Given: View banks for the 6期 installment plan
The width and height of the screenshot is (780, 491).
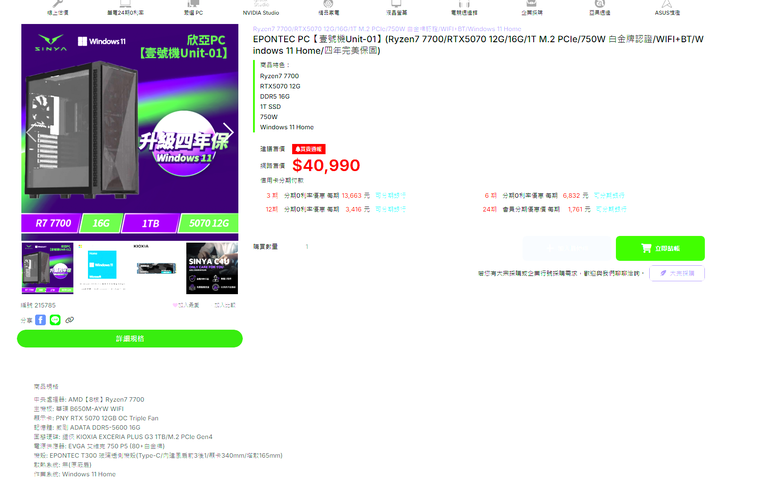Looking at the screenshot, I should click(x=609, y=196).
